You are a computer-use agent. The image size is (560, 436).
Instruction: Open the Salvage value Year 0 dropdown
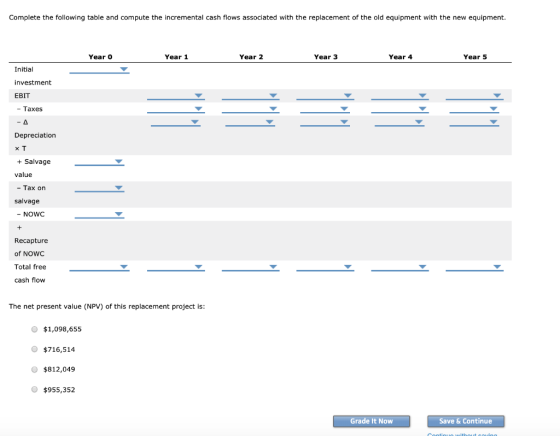point(99,162)
